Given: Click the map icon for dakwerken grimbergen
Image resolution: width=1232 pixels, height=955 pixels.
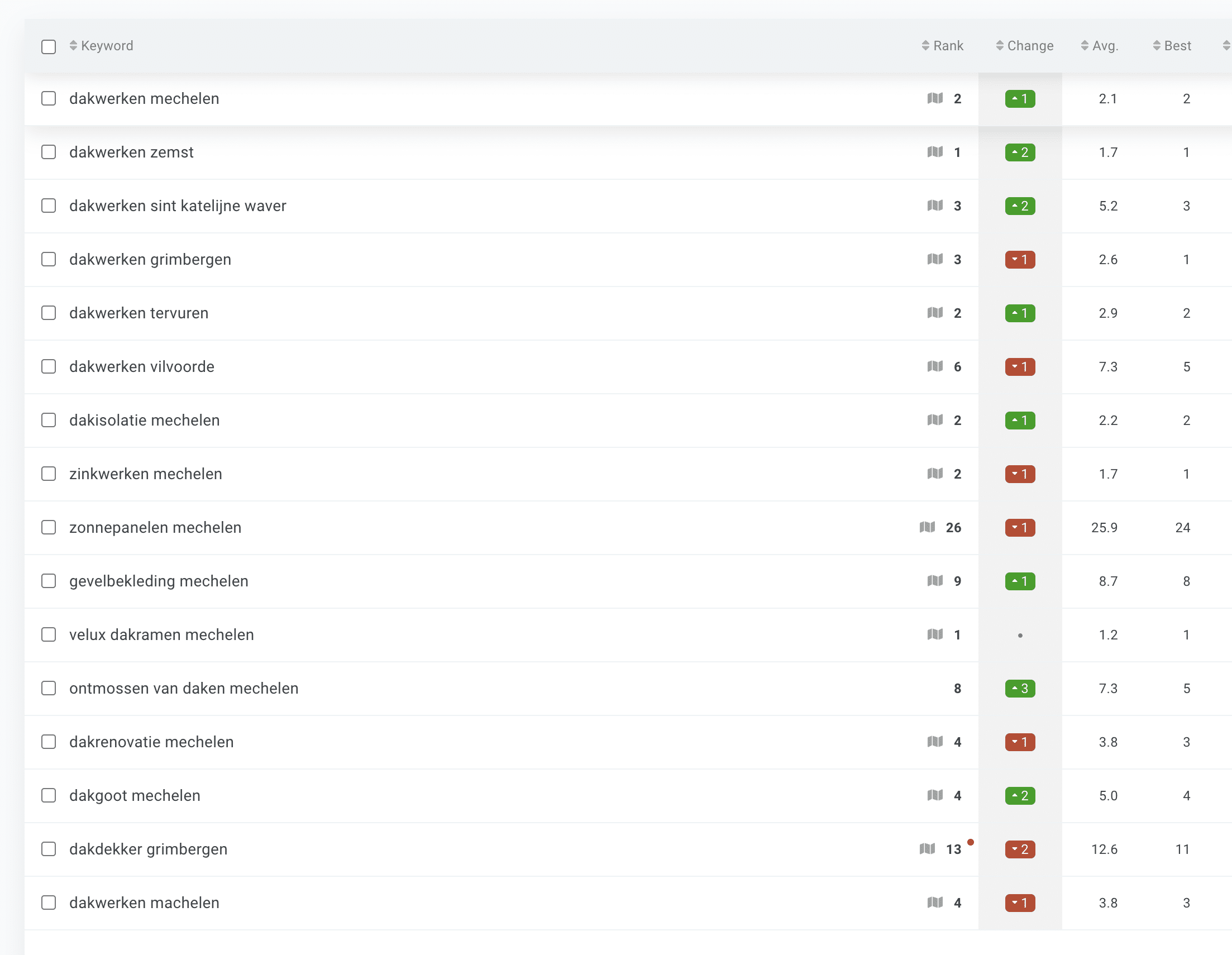Looking at the screenshot, I should (935, 259).
